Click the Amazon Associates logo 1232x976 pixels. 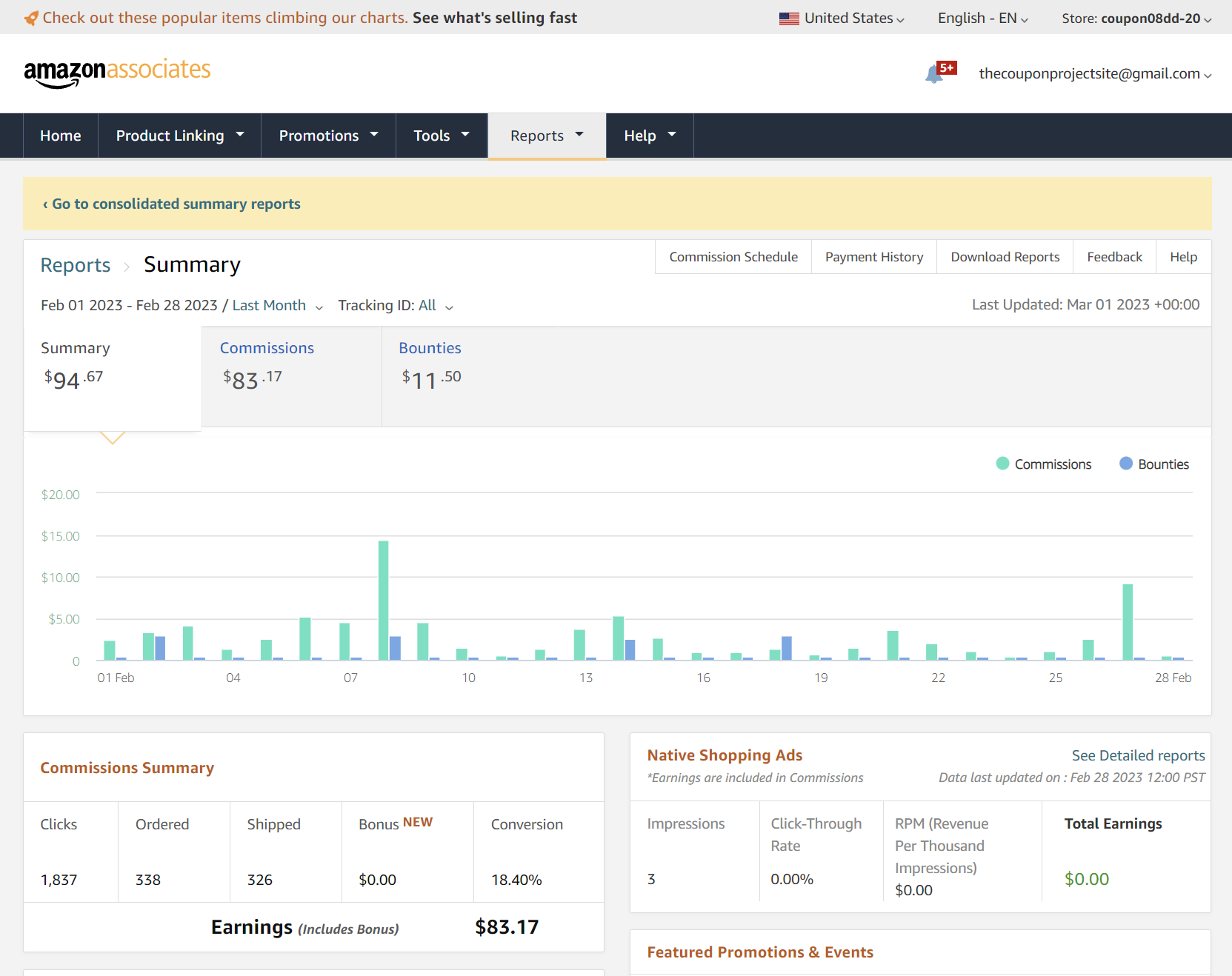click(117, 73)
